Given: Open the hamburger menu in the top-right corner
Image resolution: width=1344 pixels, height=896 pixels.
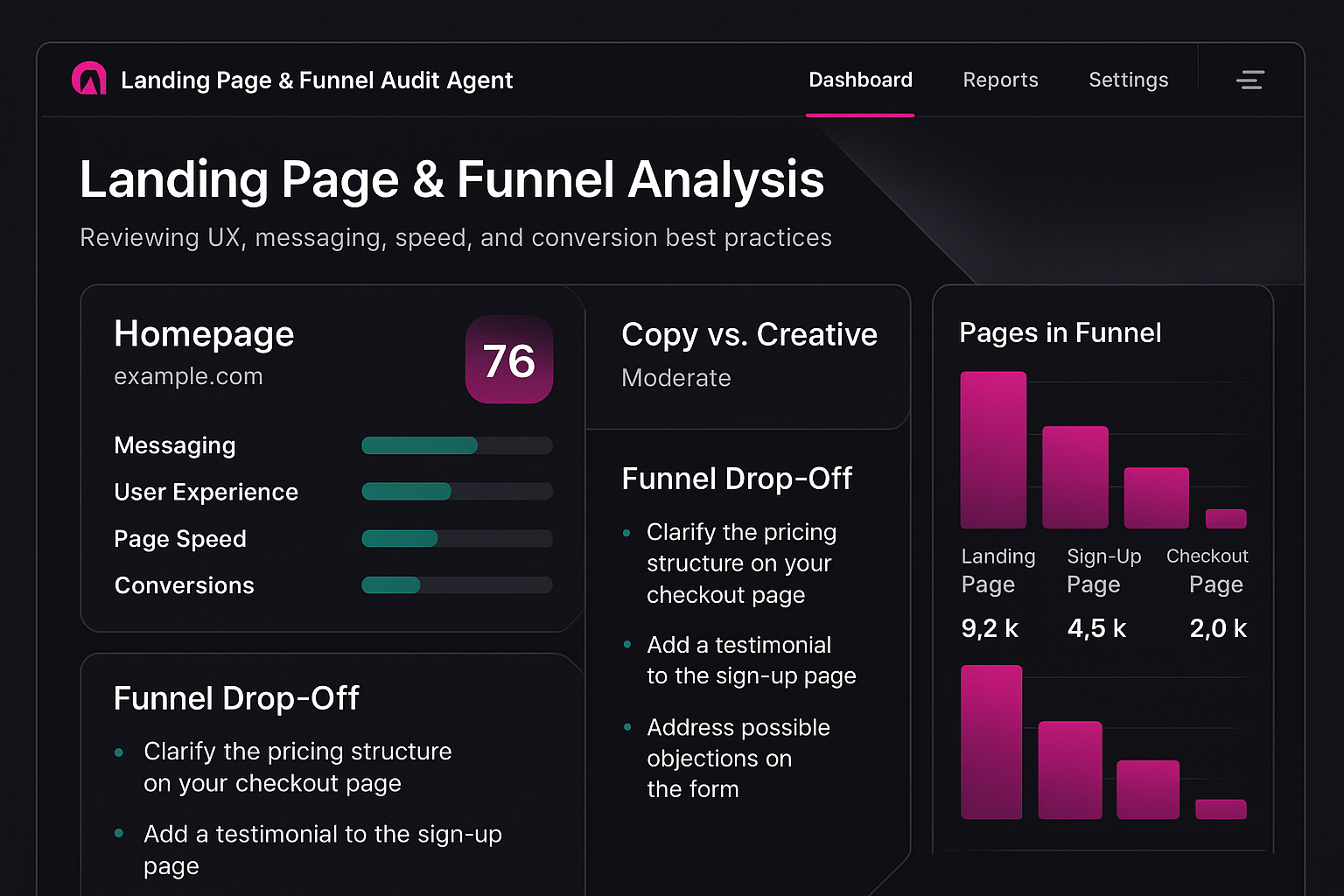Looking at the screenshot, I should pos(1250,80).
